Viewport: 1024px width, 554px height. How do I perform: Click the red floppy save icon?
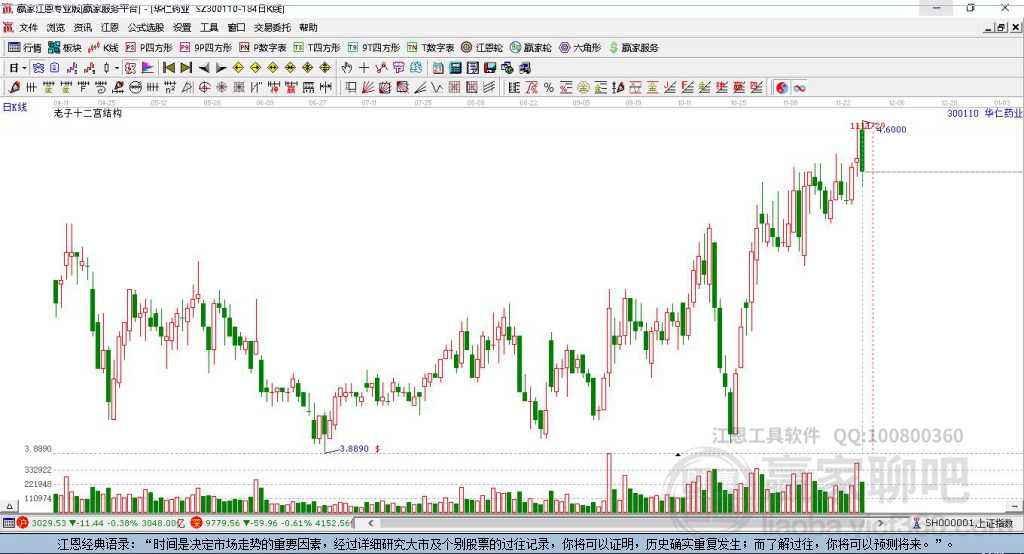(490, 68)
